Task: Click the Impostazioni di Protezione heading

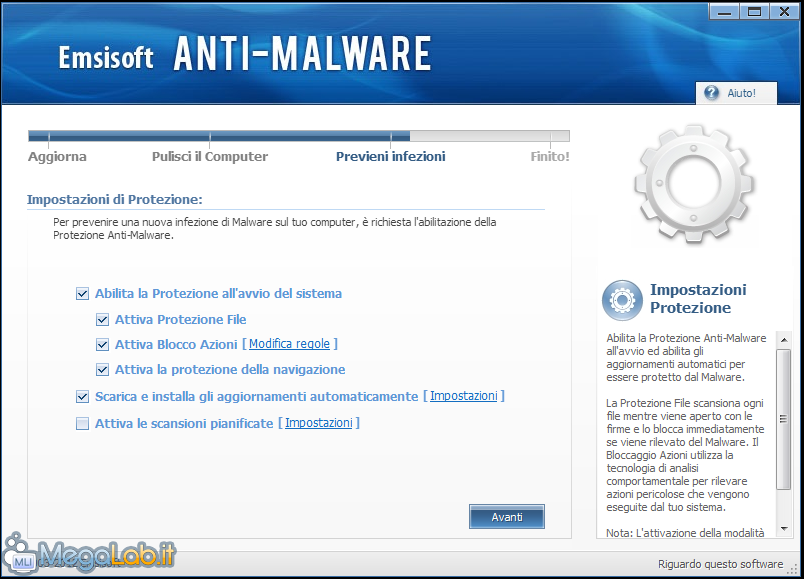Action: 114,199
